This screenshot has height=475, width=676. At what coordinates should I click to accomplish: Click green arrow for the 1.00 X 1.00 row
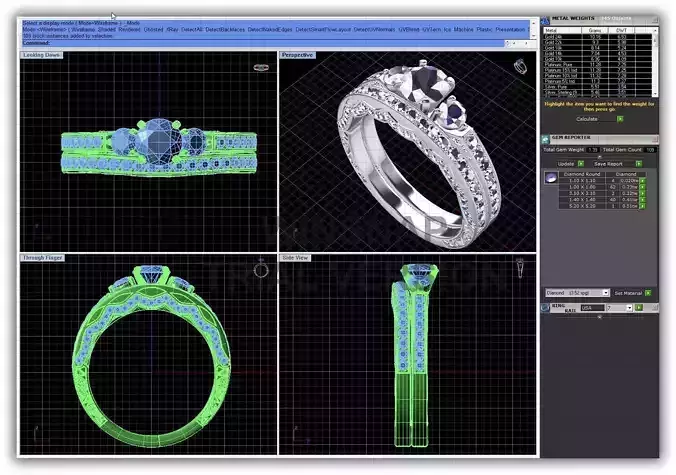point(642,187)
